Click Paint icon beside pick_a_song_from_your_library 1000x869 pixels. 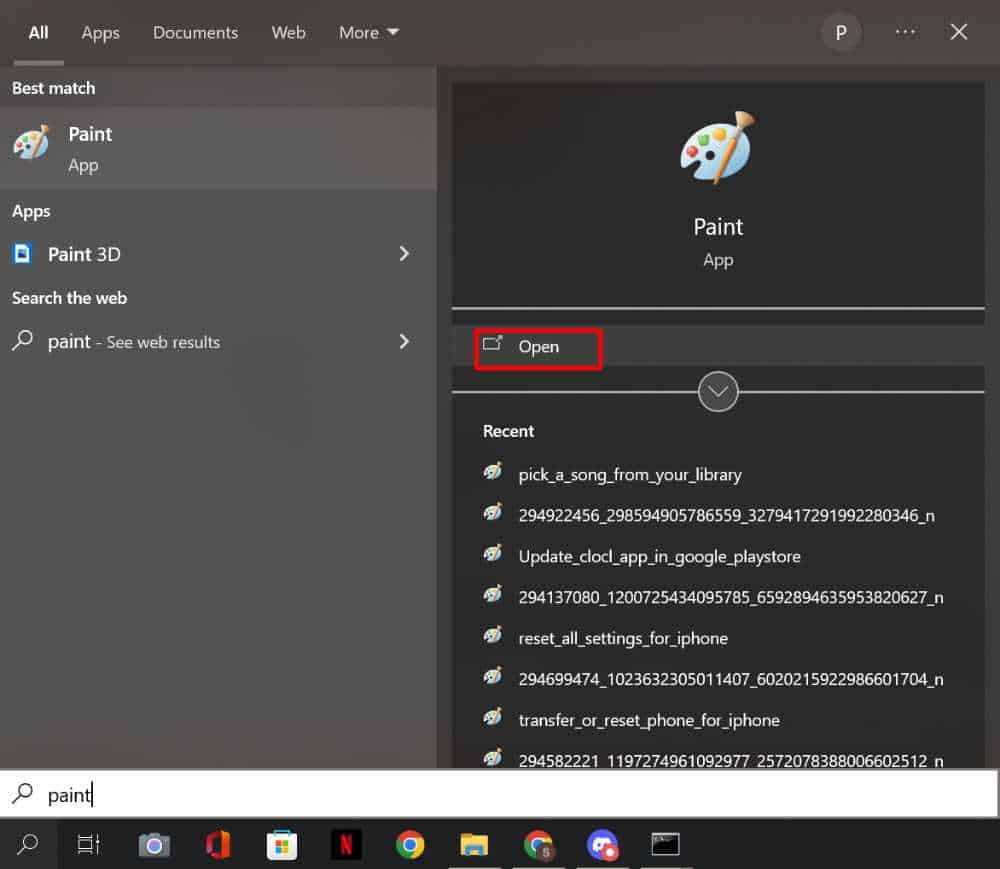pyautogui.click(x=493, y=472)
